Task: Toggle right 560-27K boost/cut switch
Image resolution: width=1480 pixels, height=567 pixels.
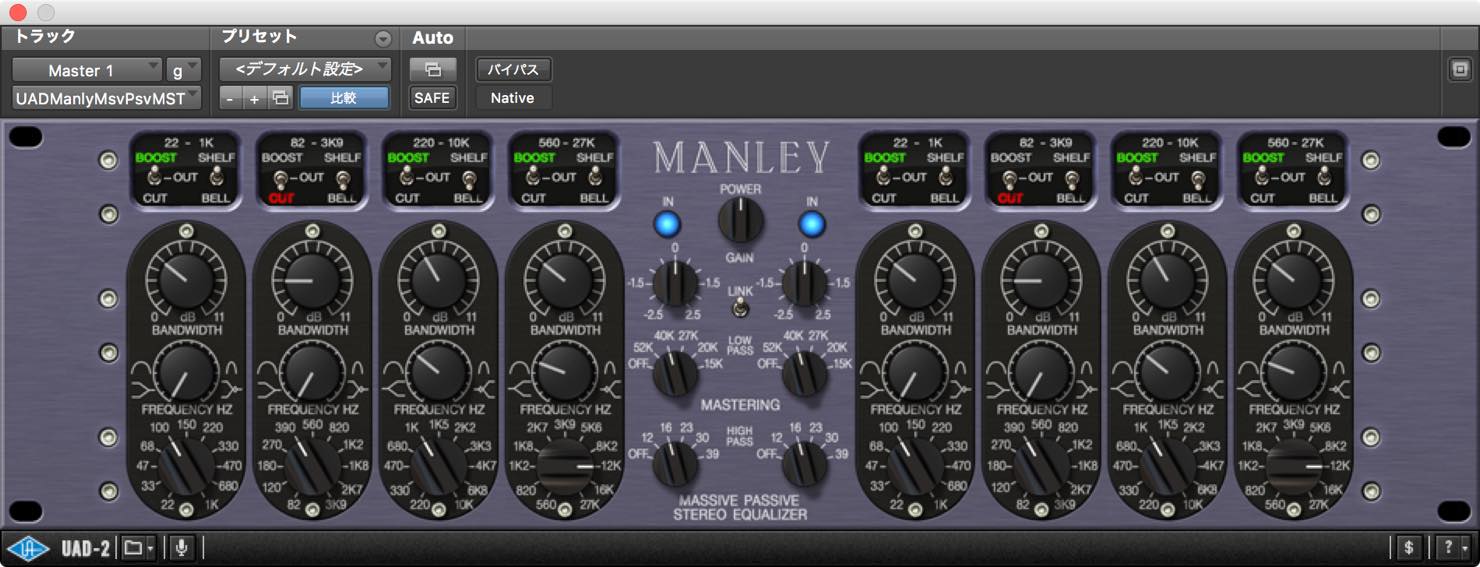Action: tap(1264, 177)
